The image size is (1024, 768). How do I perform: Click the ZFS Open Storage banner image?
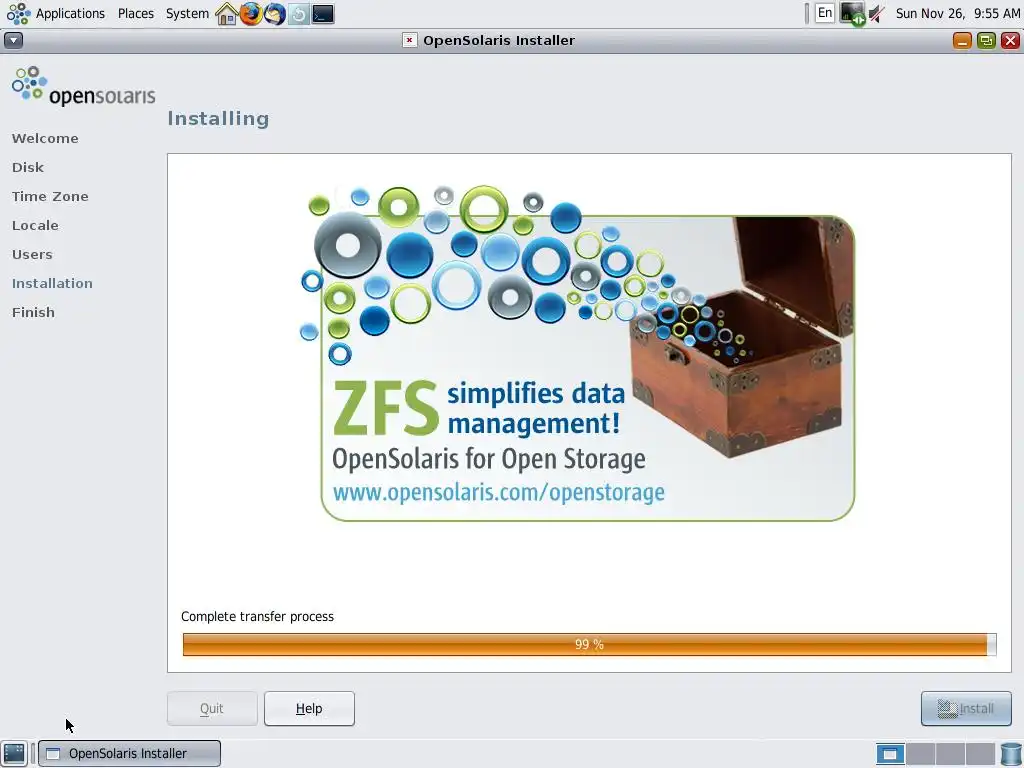pos(578,354)
